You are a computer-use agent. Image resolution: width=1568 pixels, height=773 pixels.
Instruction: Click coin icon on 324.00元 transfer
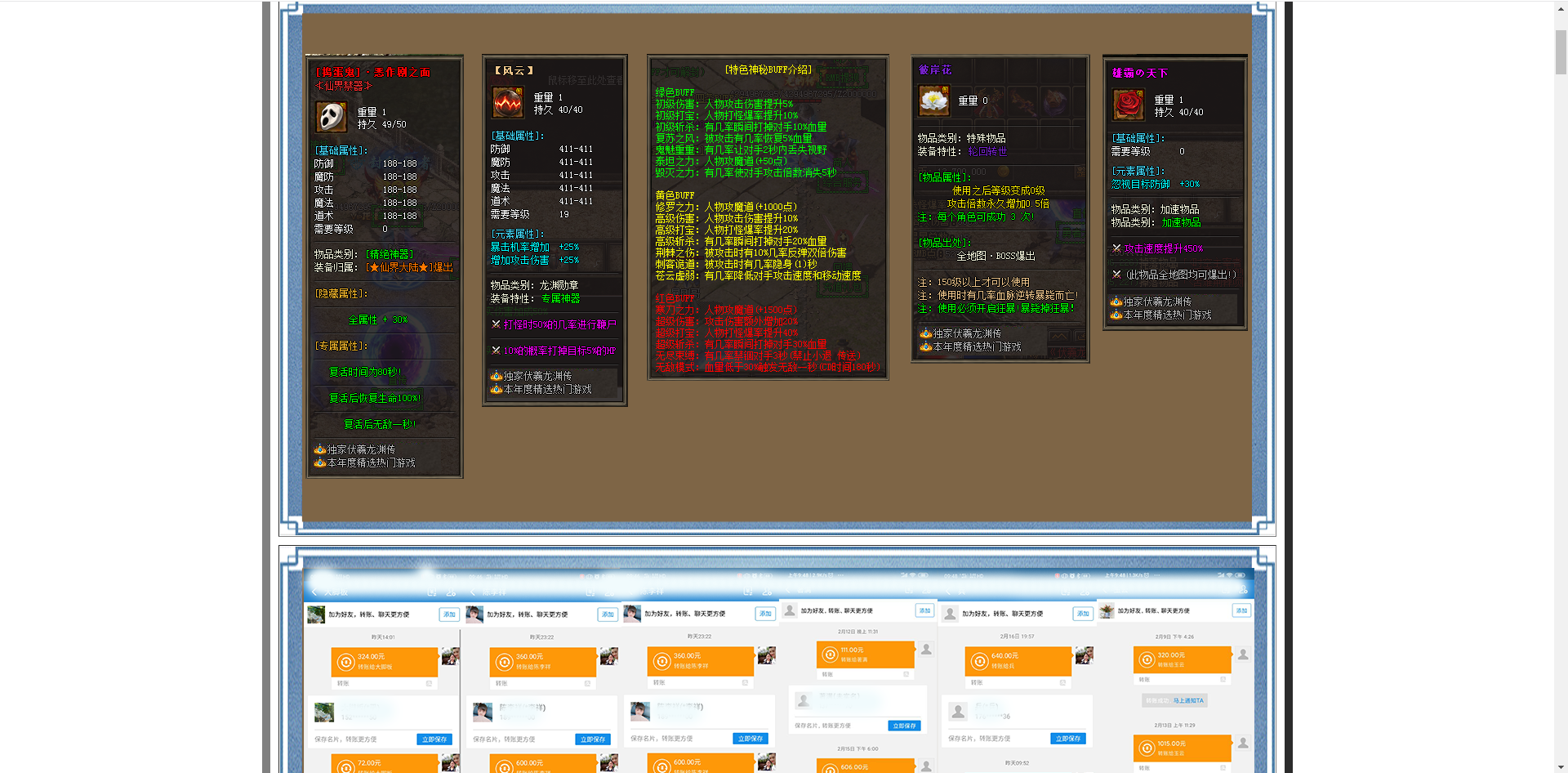pyautogui.click(x=346, y=662)
